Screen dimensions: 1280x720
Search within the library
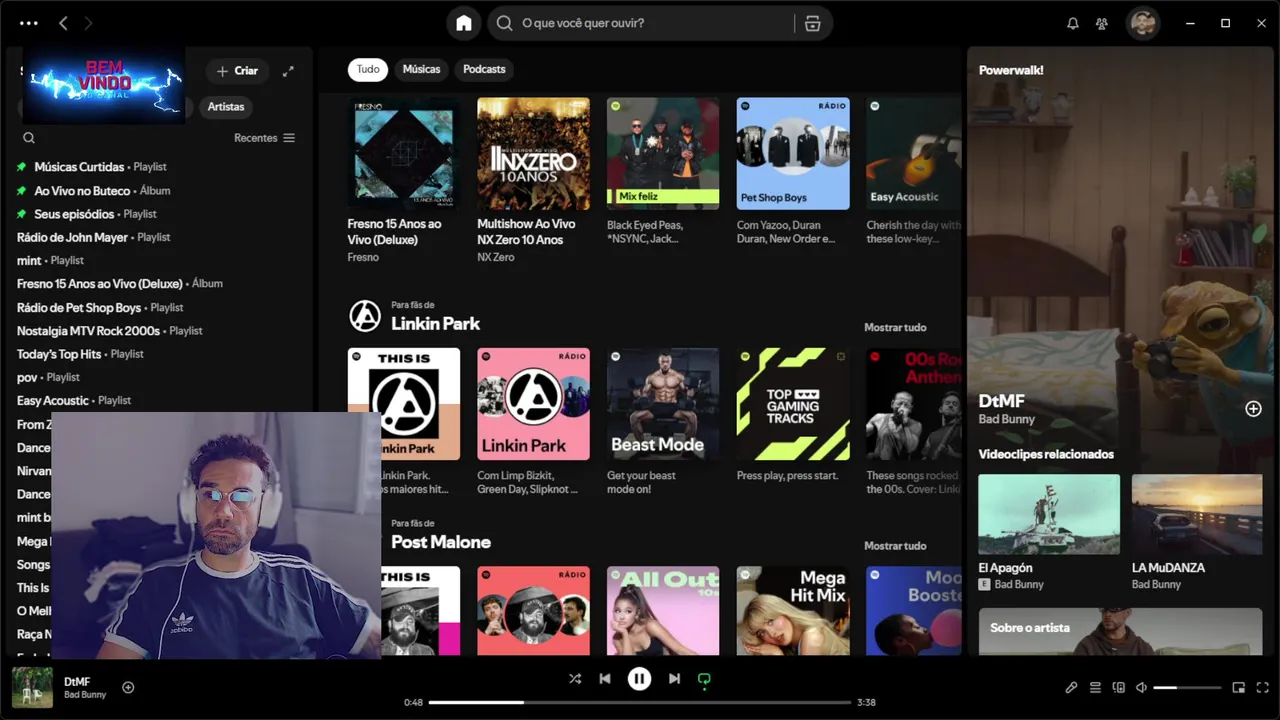coord(29,138)
